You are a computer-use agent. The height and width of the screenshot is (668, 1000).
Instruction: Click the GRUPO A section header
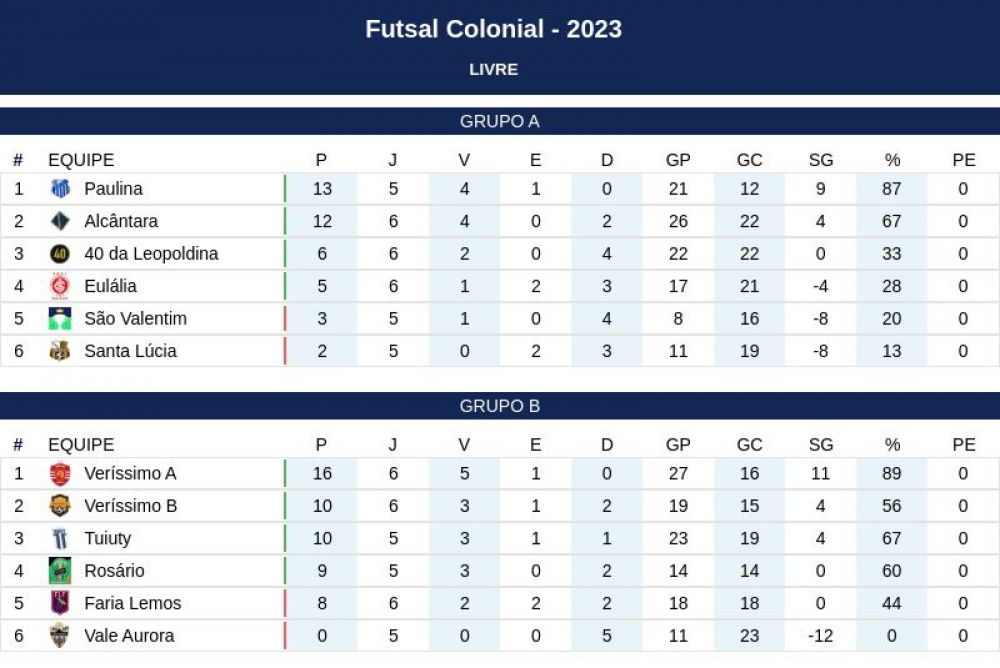[x=500, y=121]
